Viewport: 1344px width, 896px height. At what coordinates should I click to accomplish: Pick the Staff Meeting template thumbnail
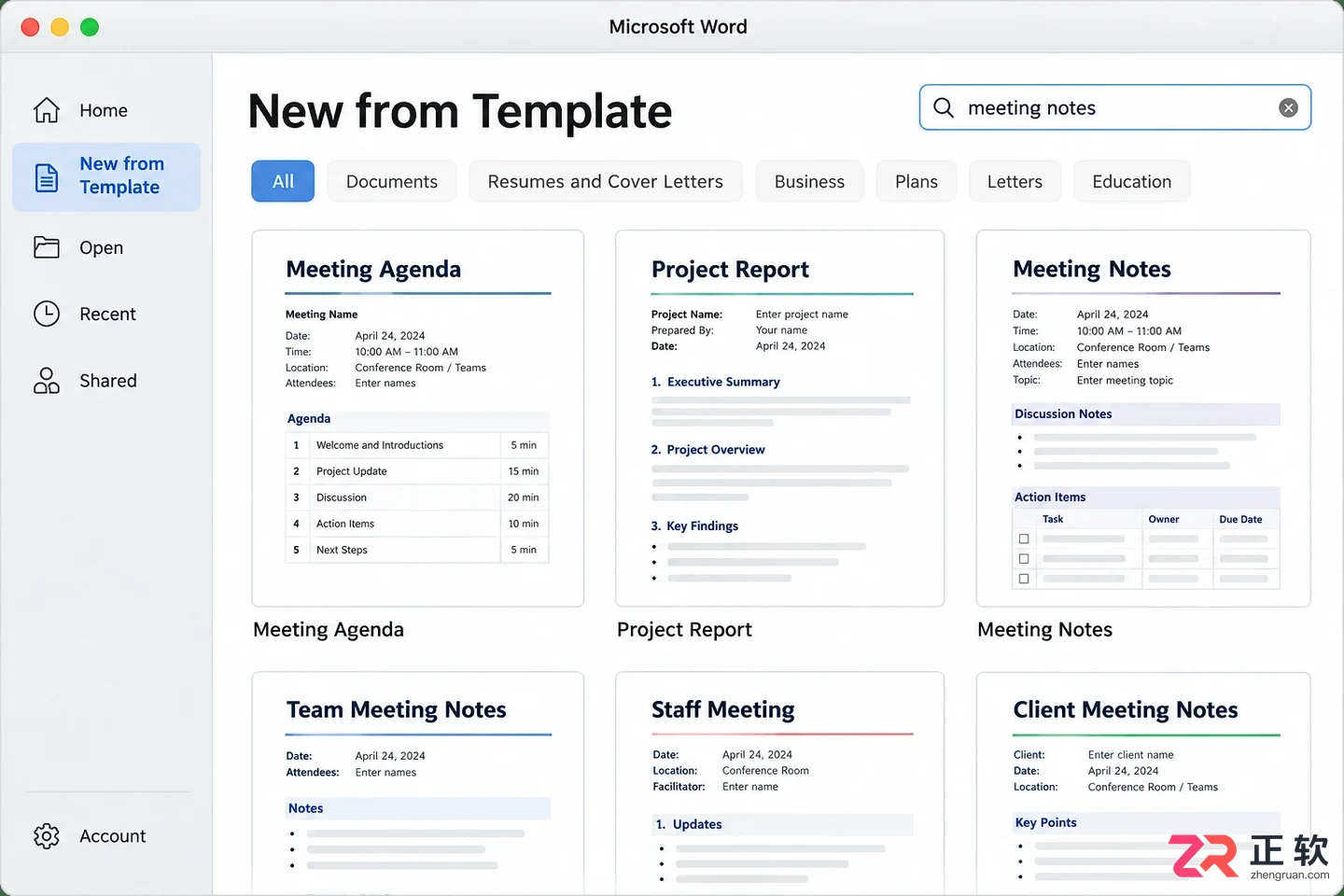[780, 783]
